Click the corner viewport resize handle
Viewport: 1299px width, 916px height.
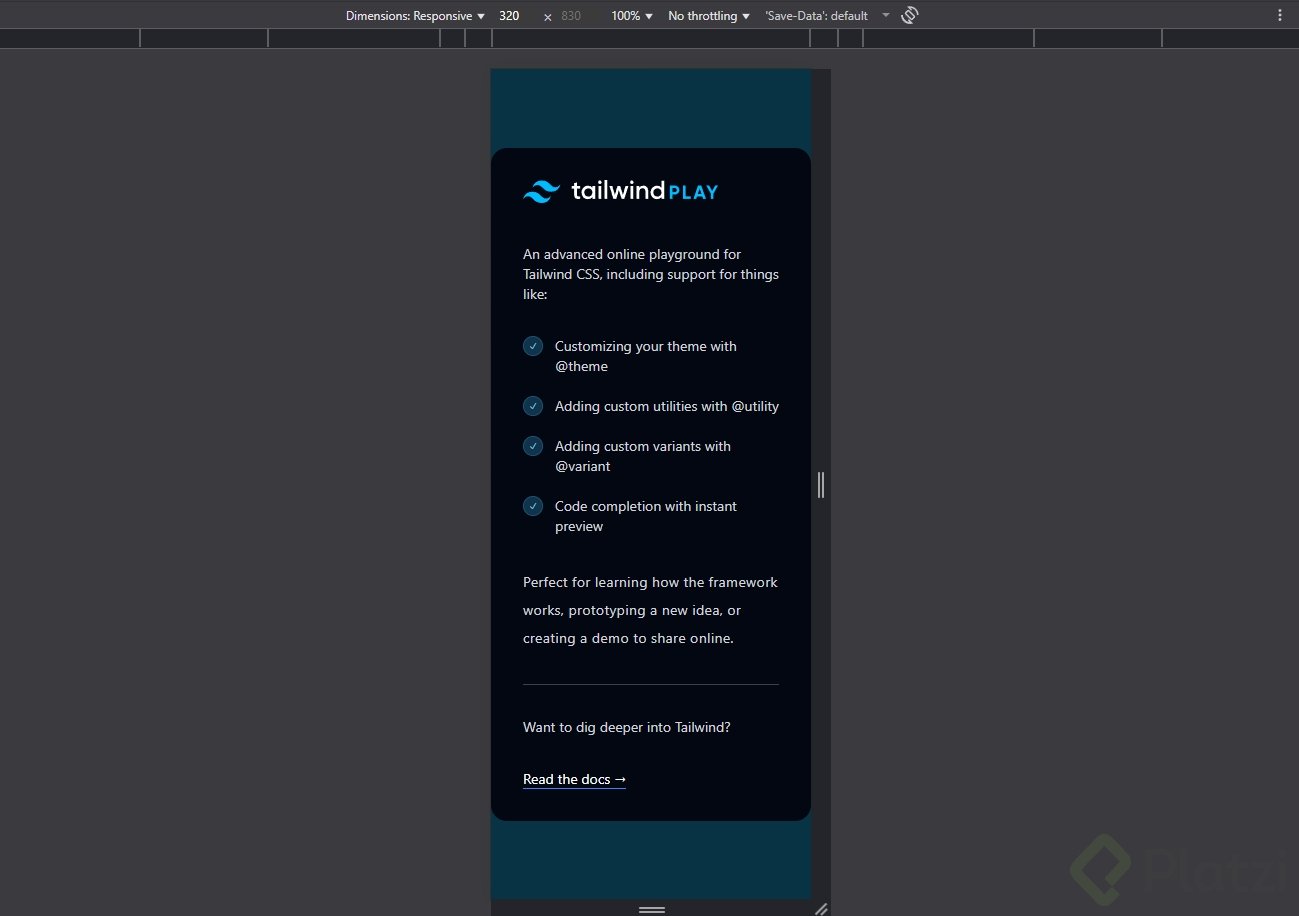pyautogui.click(x=821, y=908)
